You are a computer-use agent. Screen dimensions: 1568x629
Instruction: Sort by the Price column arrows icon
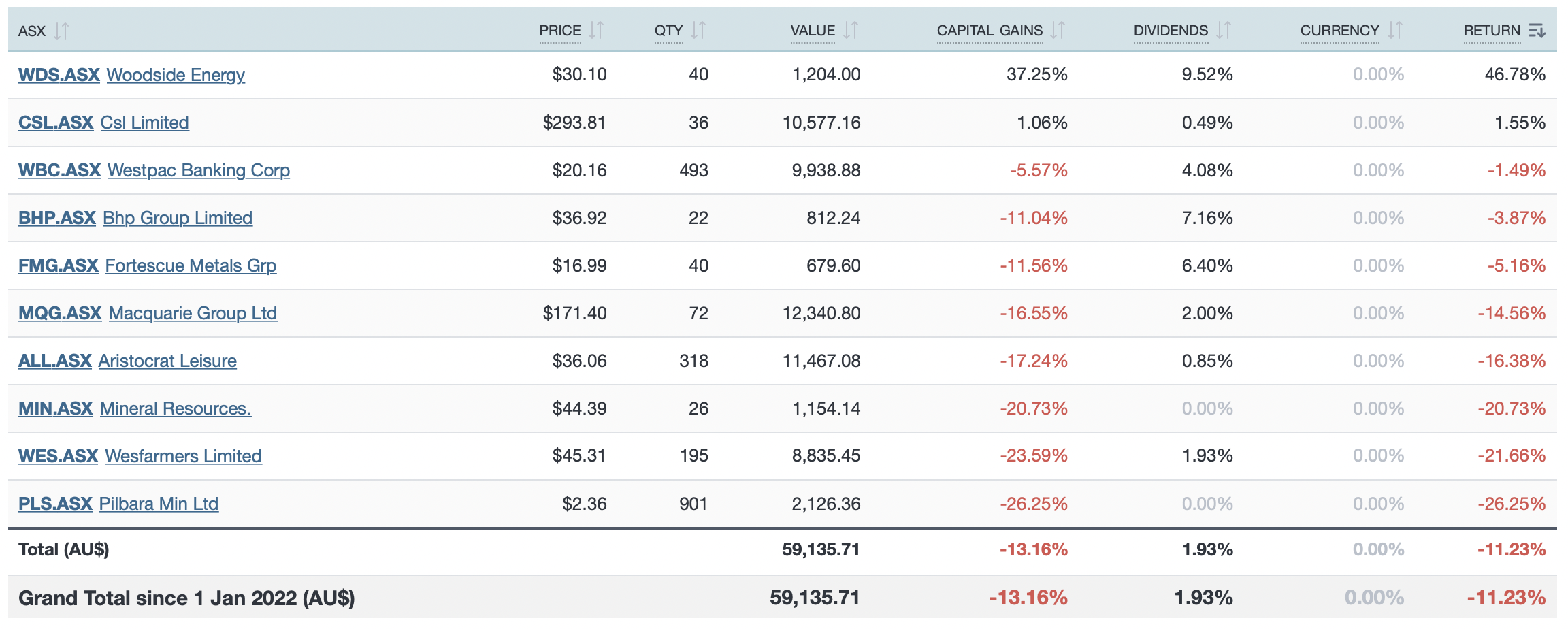[596, 31]
